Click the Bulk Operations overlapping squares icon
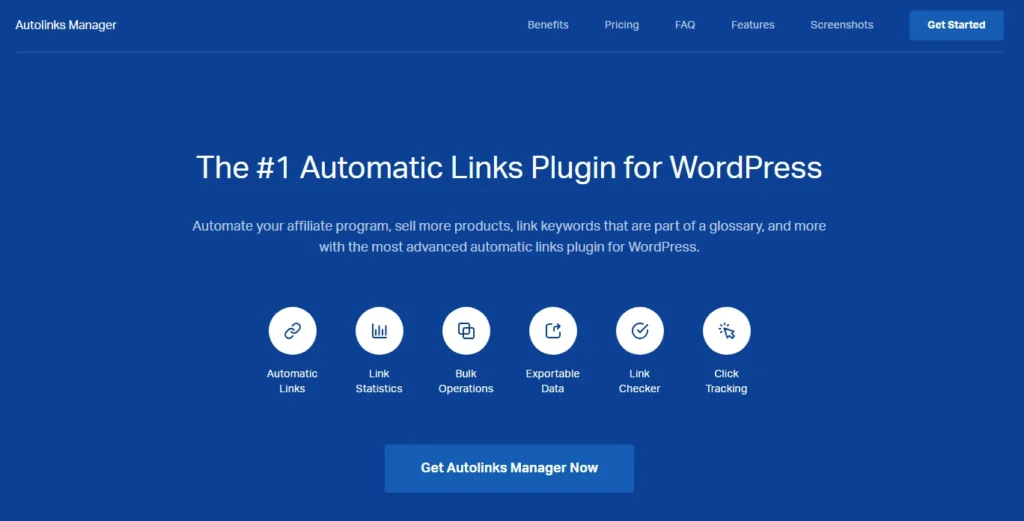The height and width of the screenshot is (521, 1024). (466, 331)
